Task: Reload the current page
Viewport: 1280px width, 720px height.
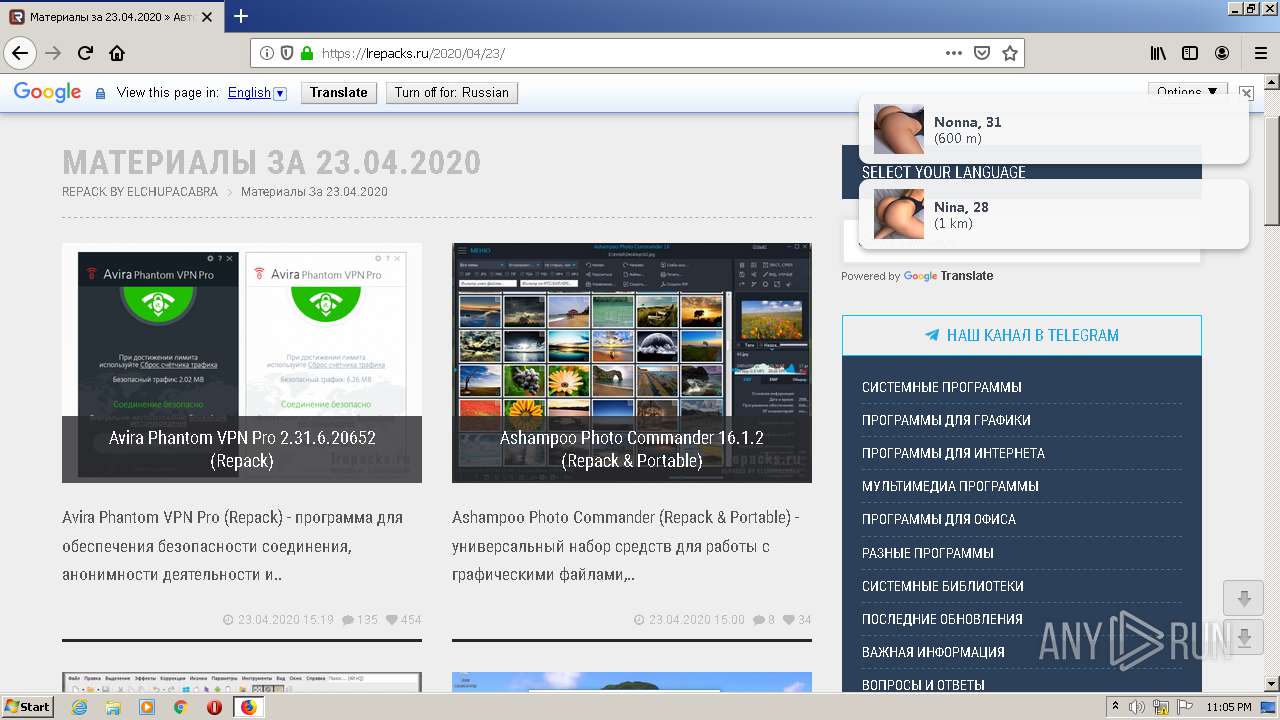Action: tap(85, 53)
